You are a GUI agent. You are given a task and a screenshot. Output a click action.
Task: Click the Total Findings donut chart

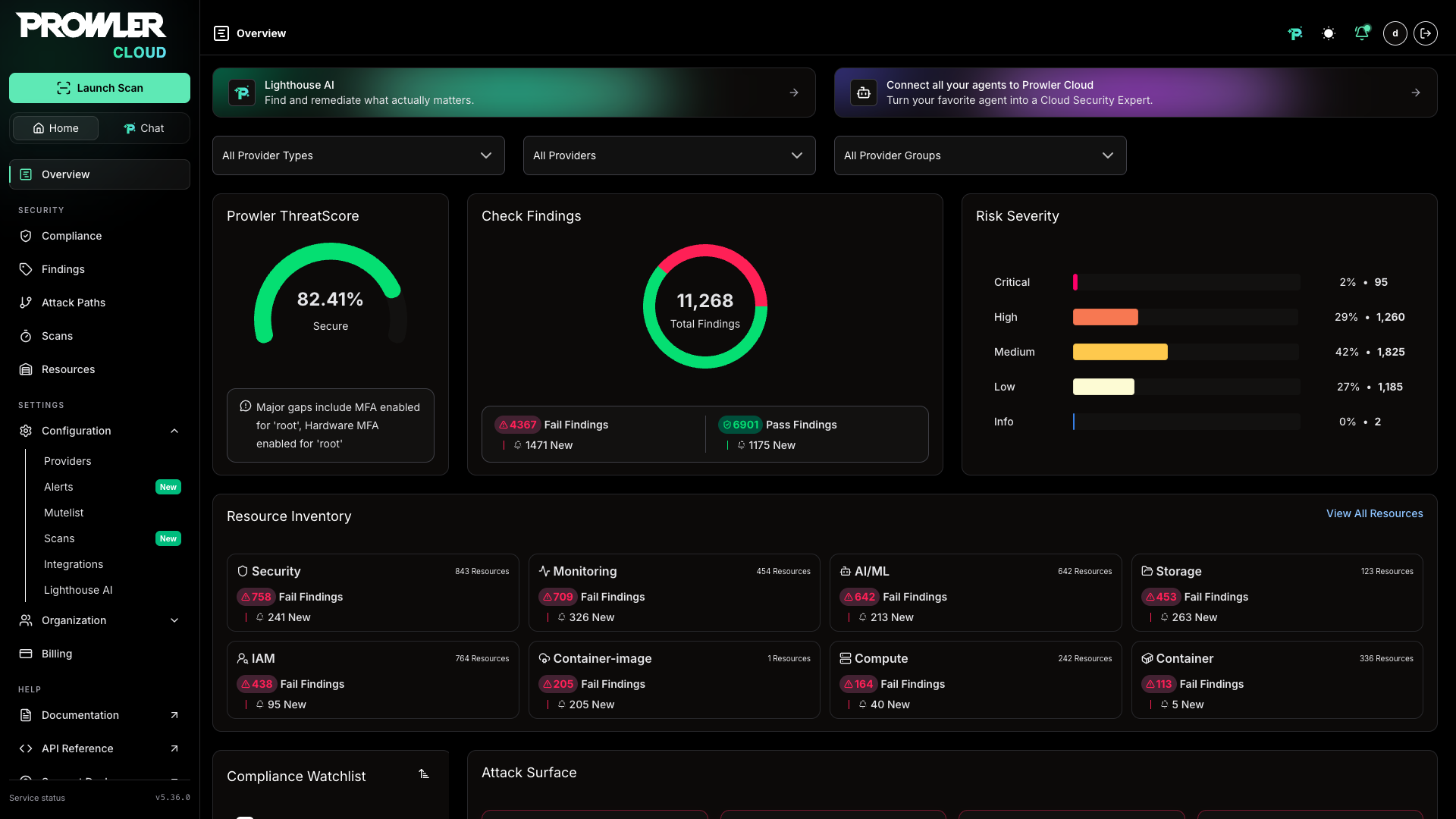(705, 306)
